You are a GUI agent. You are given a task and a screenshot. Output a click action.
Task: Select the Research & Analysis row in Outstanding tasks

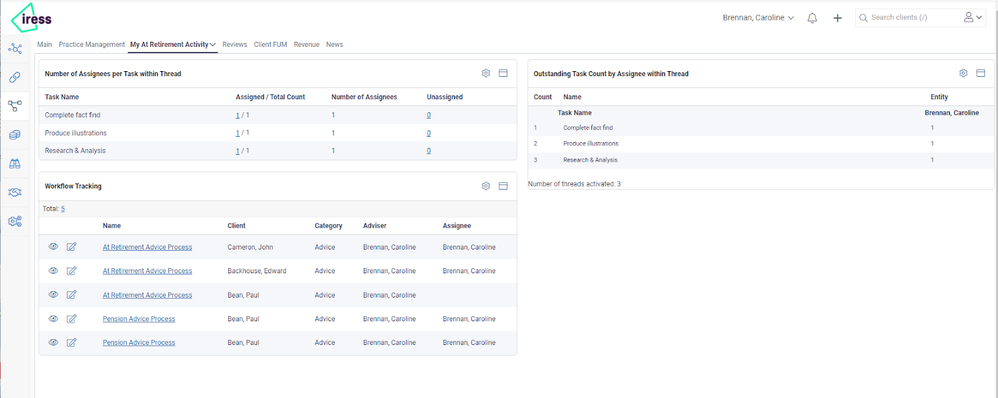coord(760,160)
